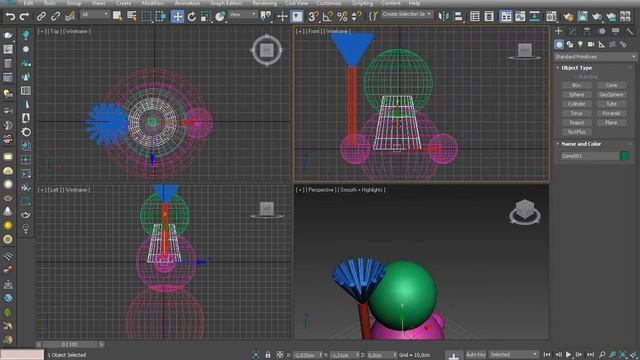Toggle the Selection Lock padlock in the status bar
This screenshot has height=360, width=640.
(x=268, y=355)
